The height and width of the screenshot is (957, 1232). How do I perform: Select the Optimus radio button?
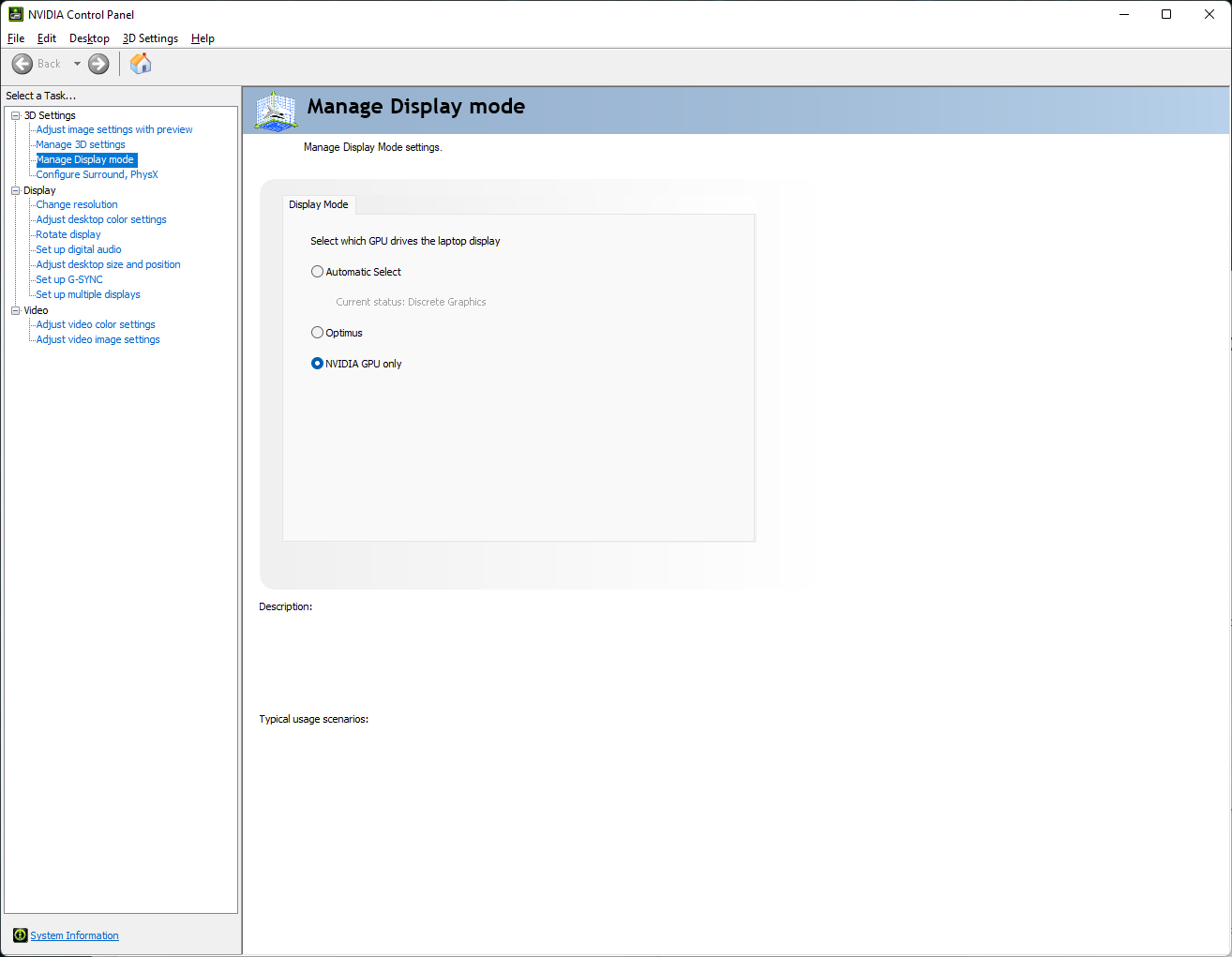coord(317,333)
